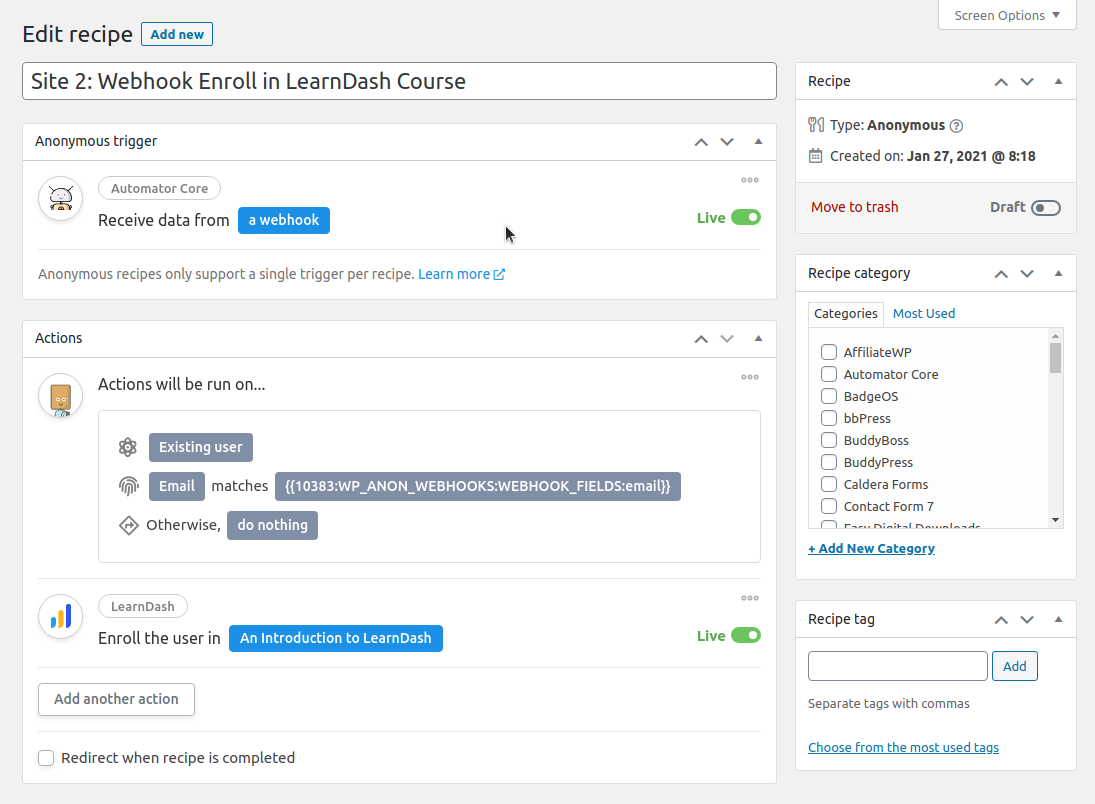Image resolution: width=1095 pixels, height=804 pixels.
Task: Open the 'a webhook' trigger selector
Action: click(x=284, y=220)
